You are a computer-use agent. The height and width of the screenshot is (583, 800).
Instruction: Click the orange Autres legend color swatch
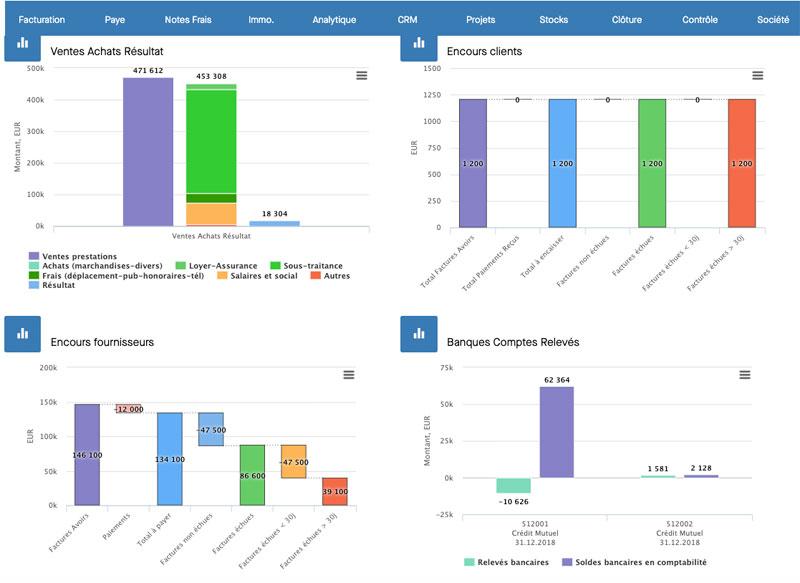click(x=316, y=276)
